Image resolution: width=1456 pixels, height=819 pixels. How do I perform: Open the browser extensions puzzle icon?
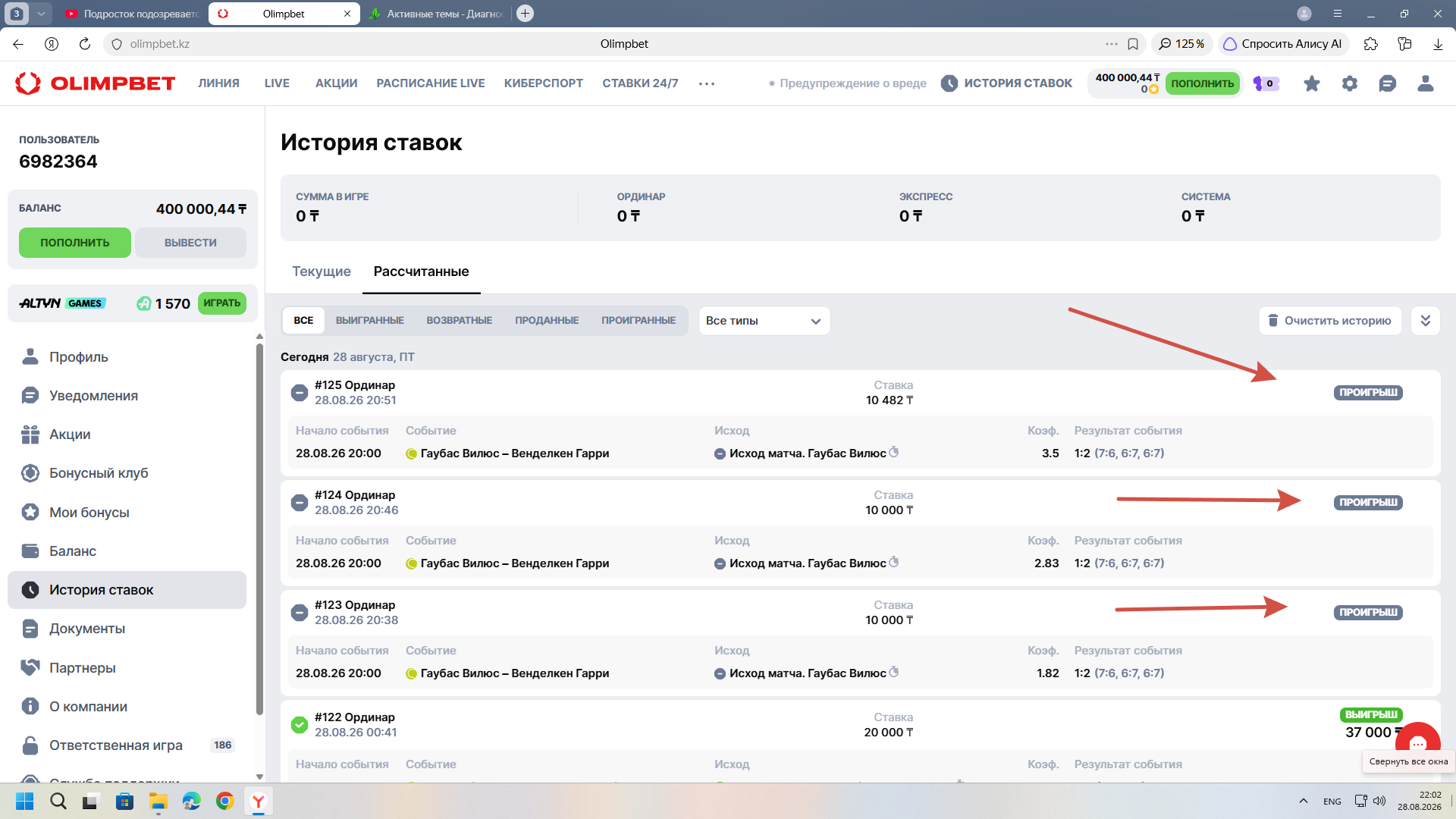click(x=1371, y=44)
